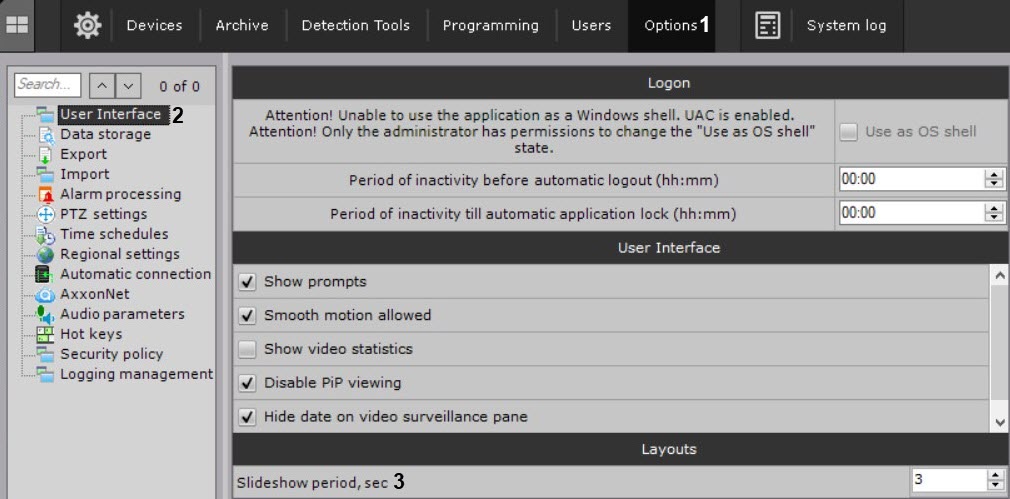
Task: Click the layouts grid icon in top-left
Action: [x=17, y=25]
